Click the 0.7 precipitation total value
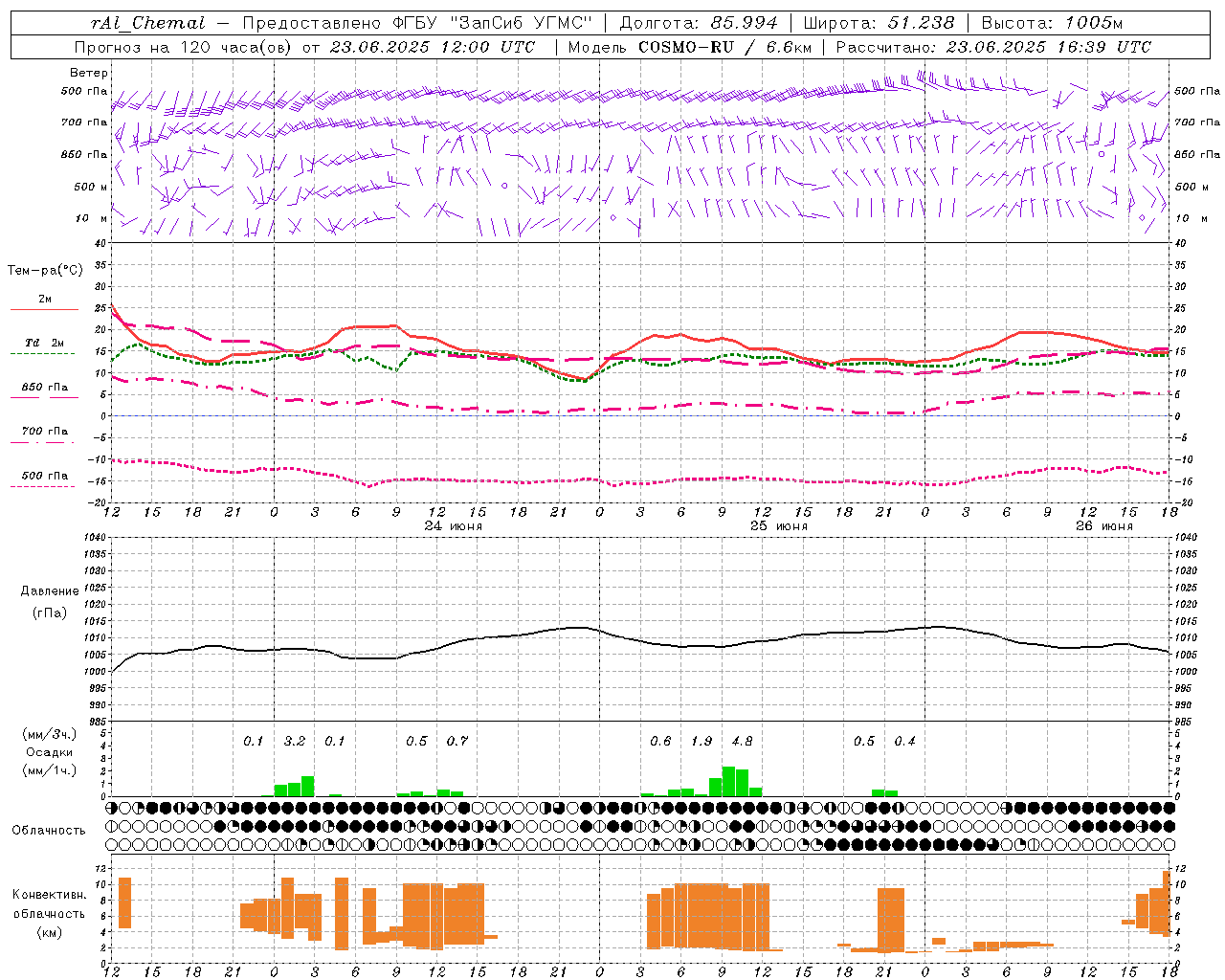The width and height of the screenshot is (1225, 980). (457, 742)
